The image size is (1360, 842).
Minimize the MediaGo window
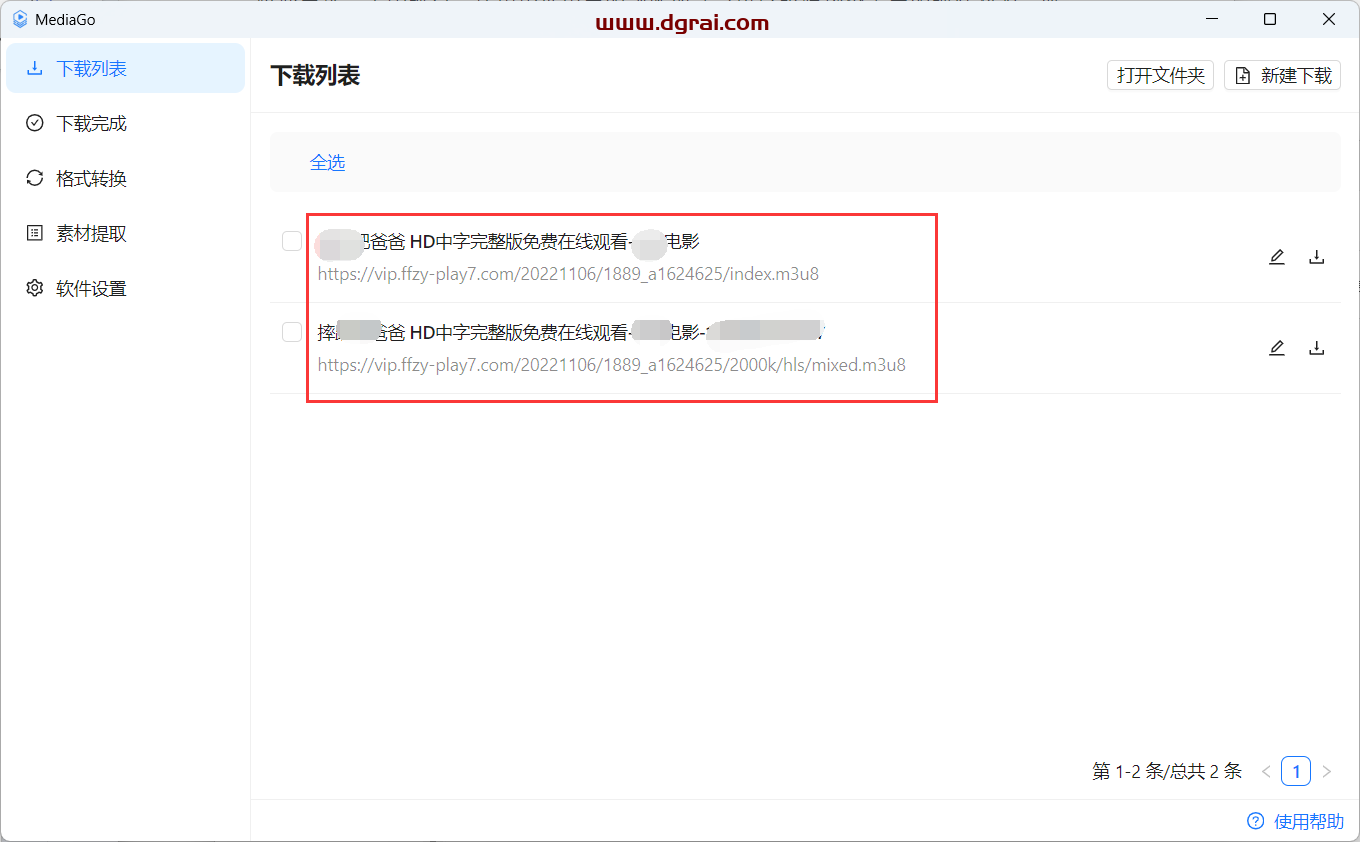1211,19
